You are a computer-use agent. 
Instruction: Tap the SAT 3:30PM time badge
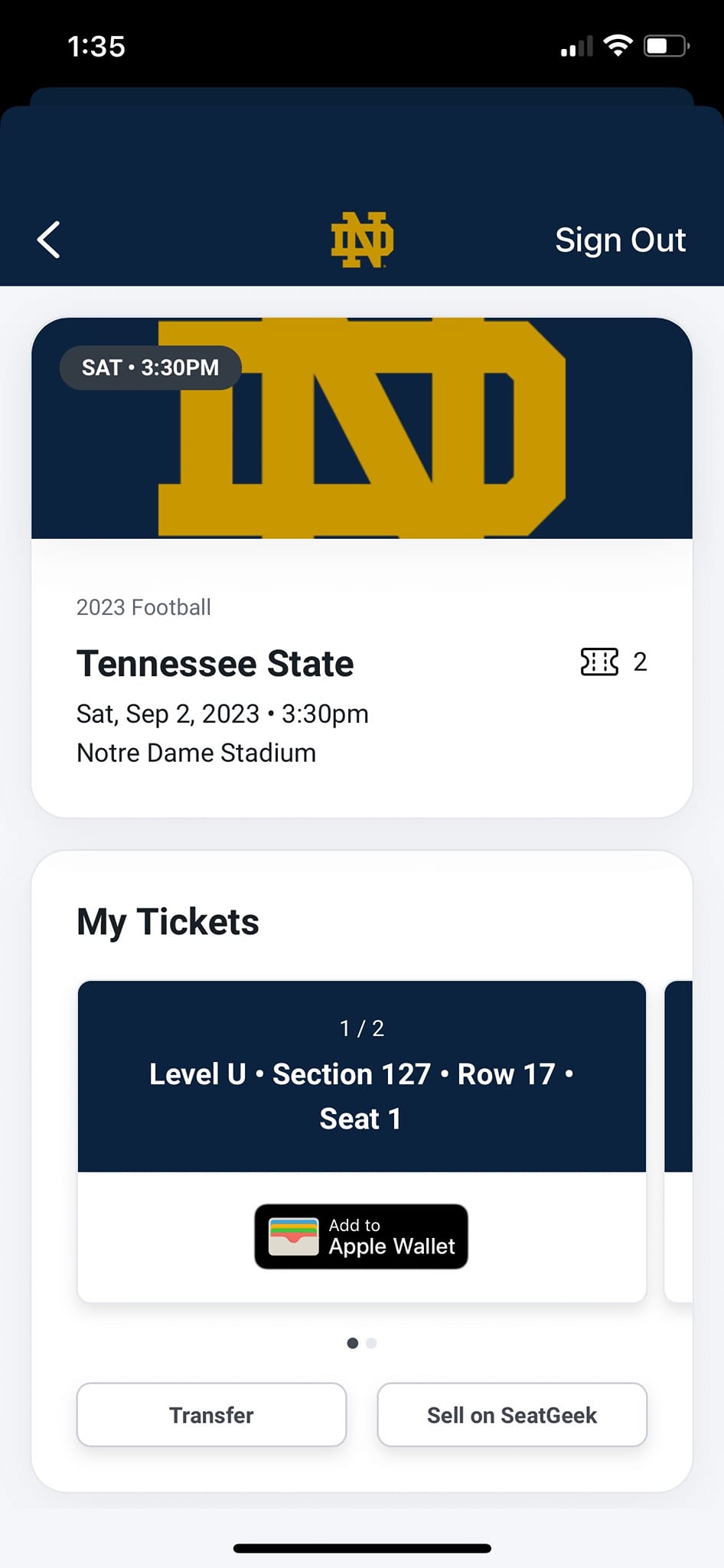coord(151,367)
